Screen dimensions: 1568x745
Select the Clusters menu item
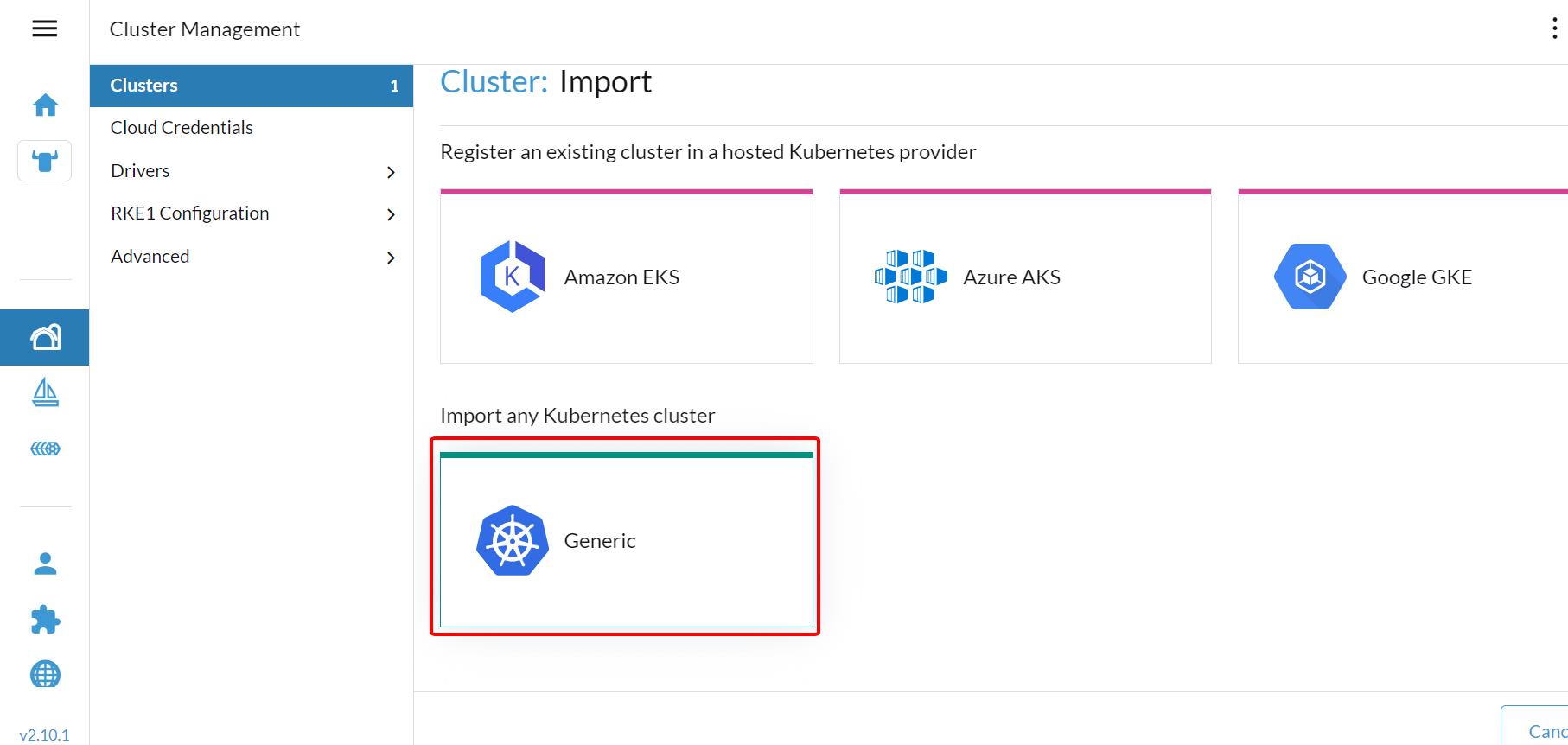coord(252,86)
